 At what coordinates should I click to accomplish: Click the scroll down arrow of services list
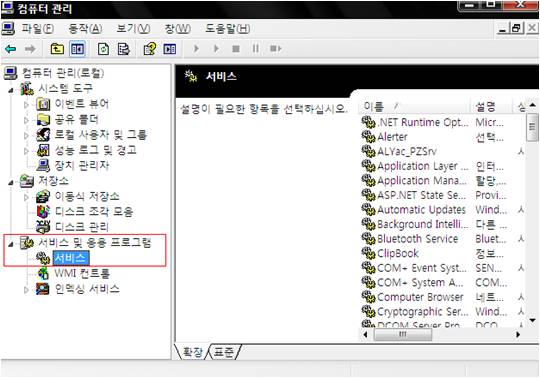click(532, 321)
